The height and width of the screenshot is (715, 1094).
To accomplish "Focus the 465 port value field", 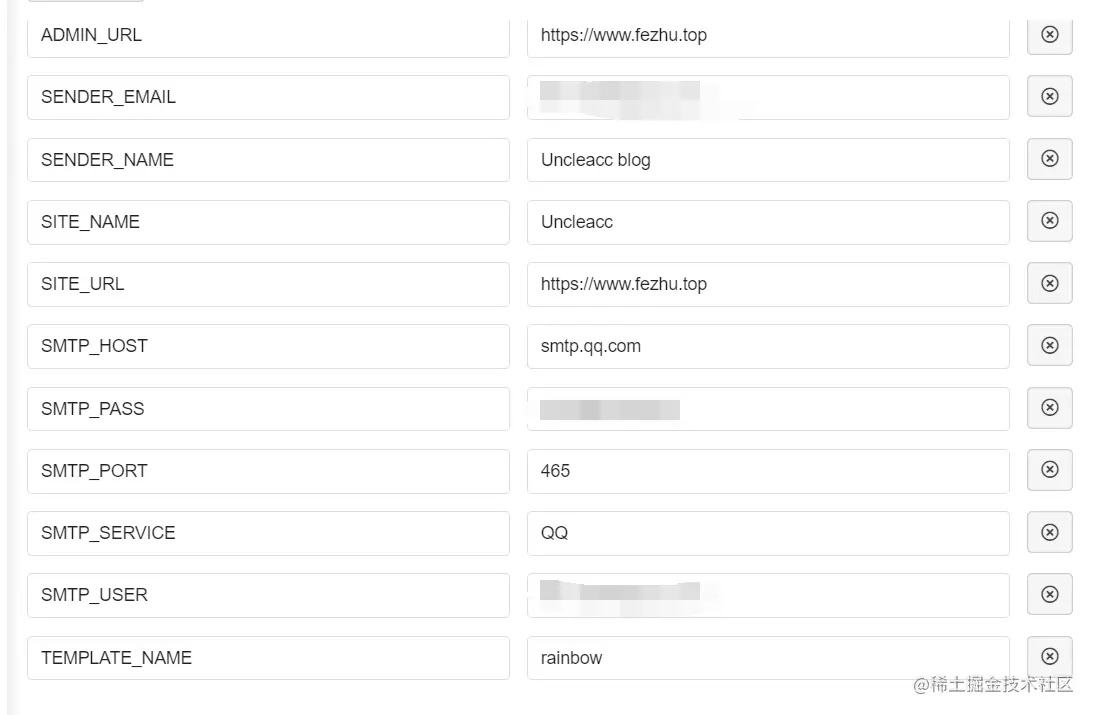I will [767, 471].
